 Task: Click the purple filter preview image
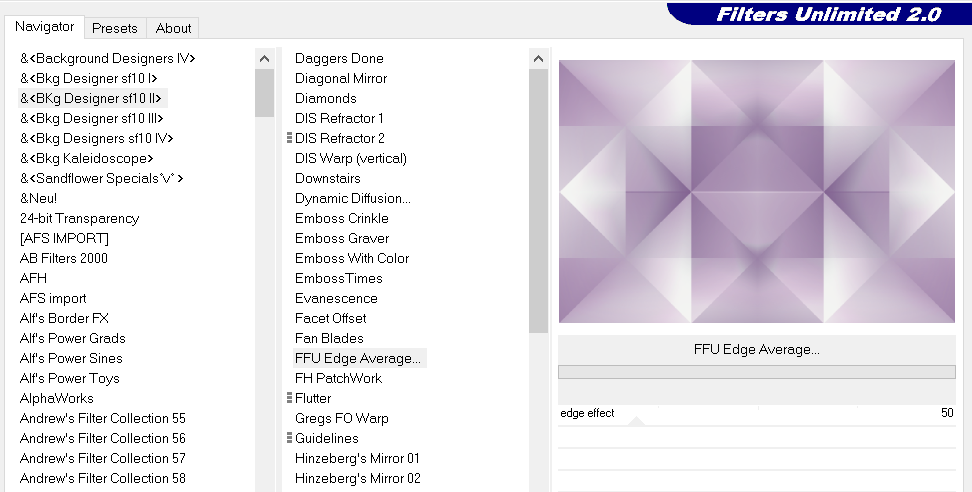tap(756, 192)
